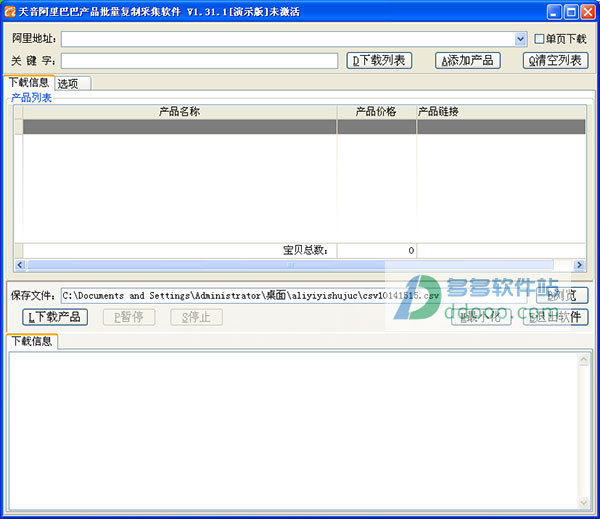600x519 pixels.
Task: Click the B浏览 browse button
Action: [562, 295]
